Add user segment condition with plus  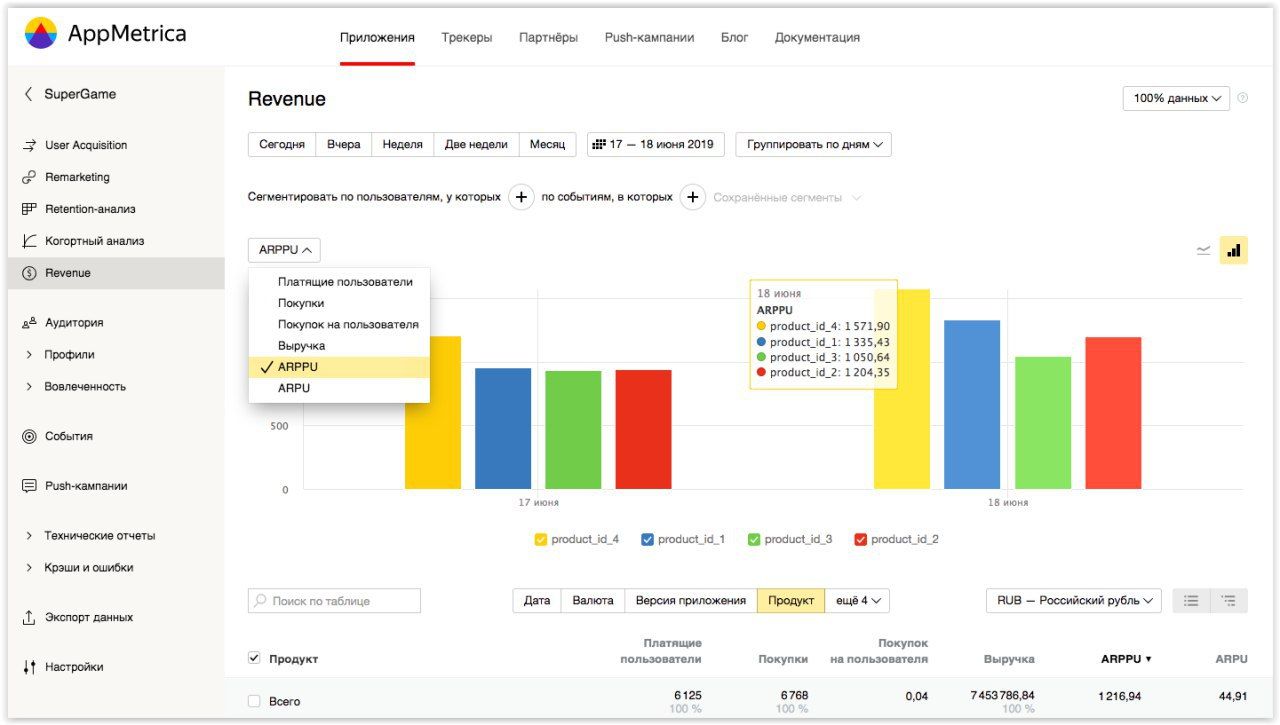point(521,197)
